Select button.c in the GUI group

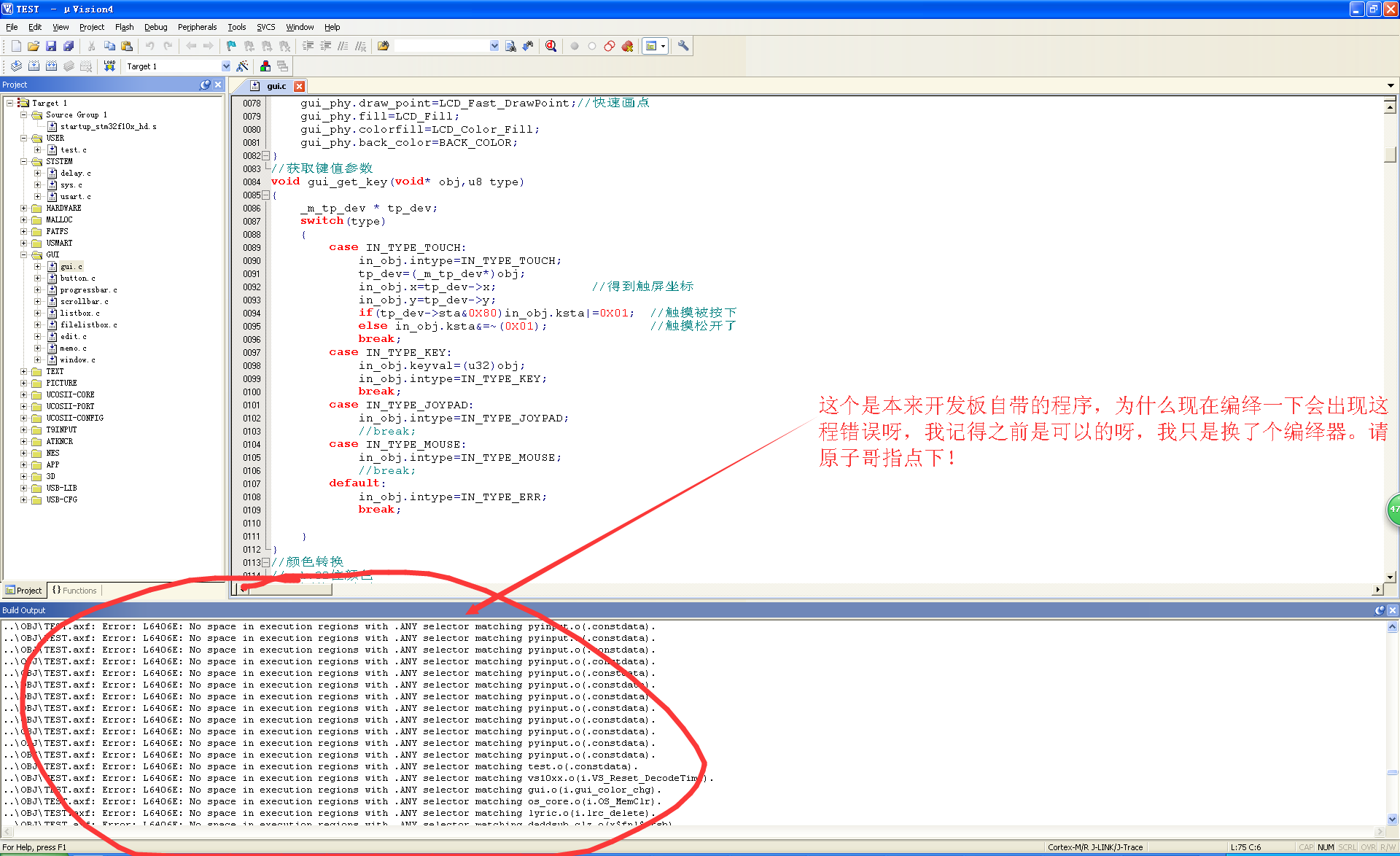point(77,279)
